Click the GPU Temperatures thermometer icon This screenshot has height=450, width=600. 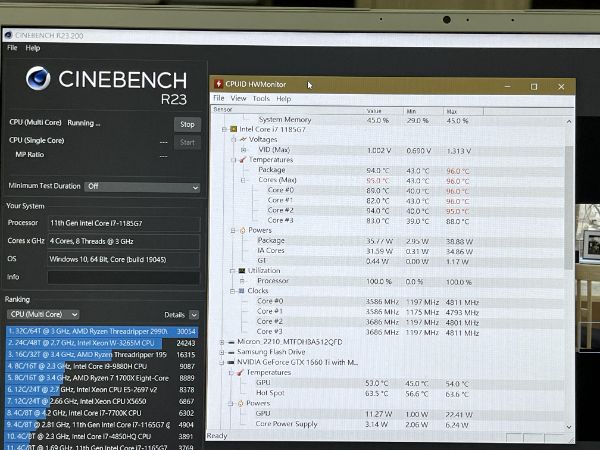(240, 372)
